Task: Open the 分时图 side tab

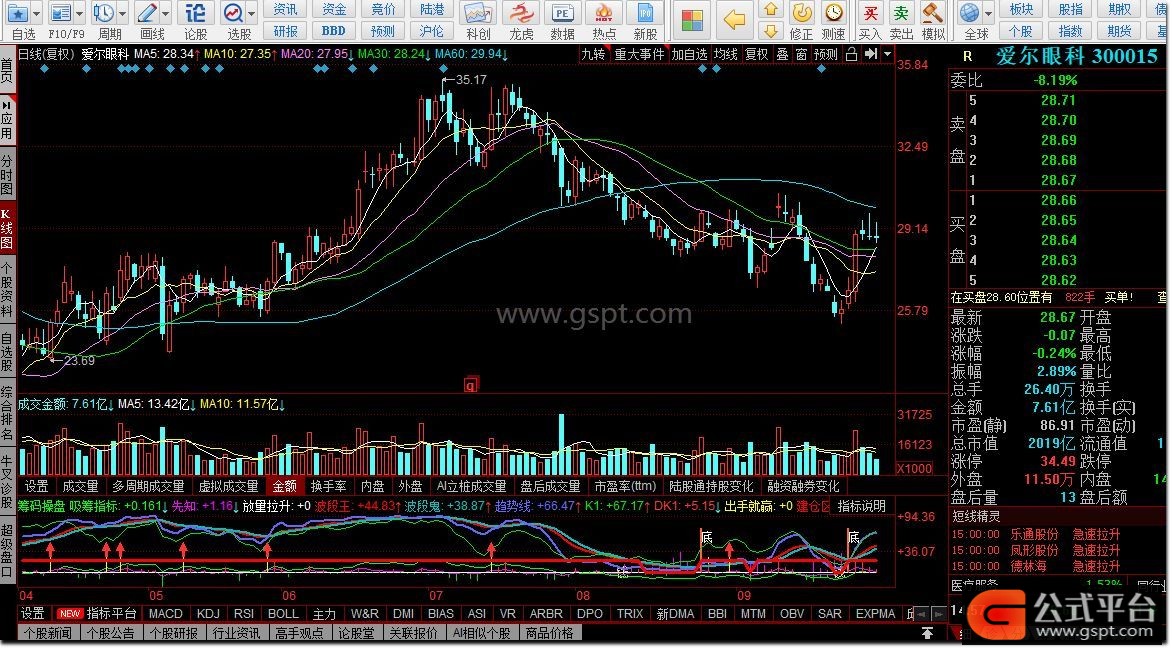Action: coord(7,174)
